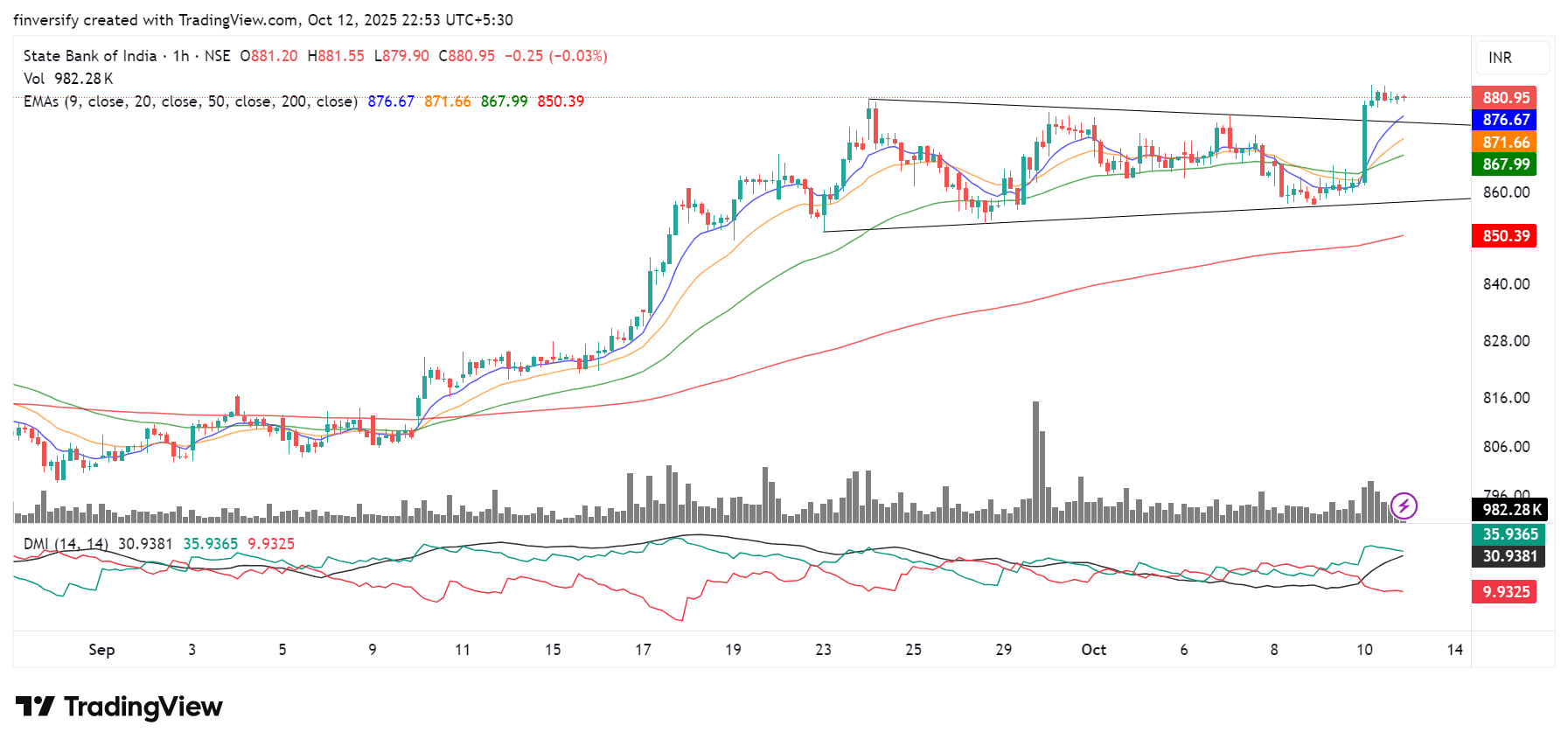This screenshot has width=1568, height=746.
Task: Click the date label 23 on the time axis
Action: click(x=823, y=650)
